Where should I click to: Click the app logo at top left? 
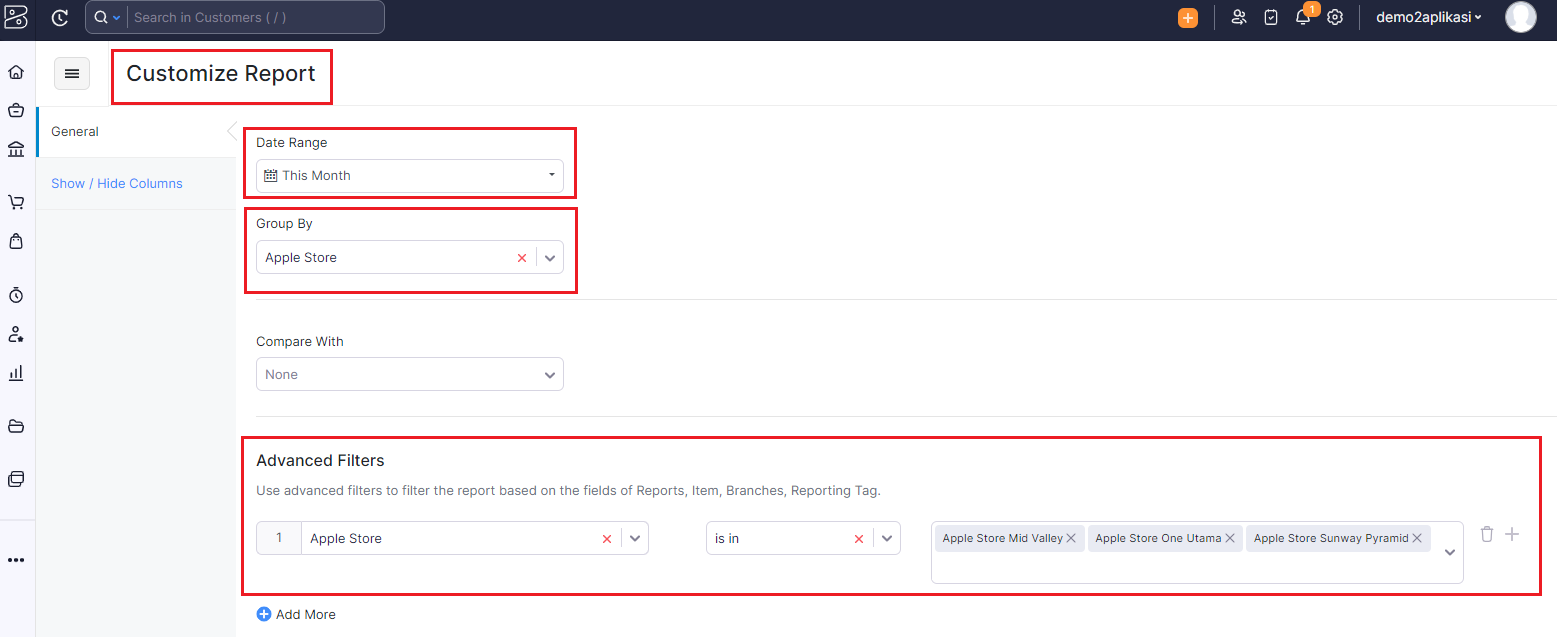[16, 17]
